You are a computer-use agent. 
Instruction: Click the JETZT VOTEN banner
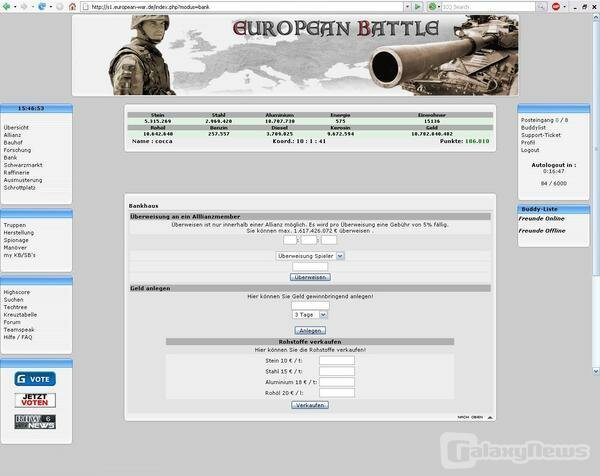[35, 400]
